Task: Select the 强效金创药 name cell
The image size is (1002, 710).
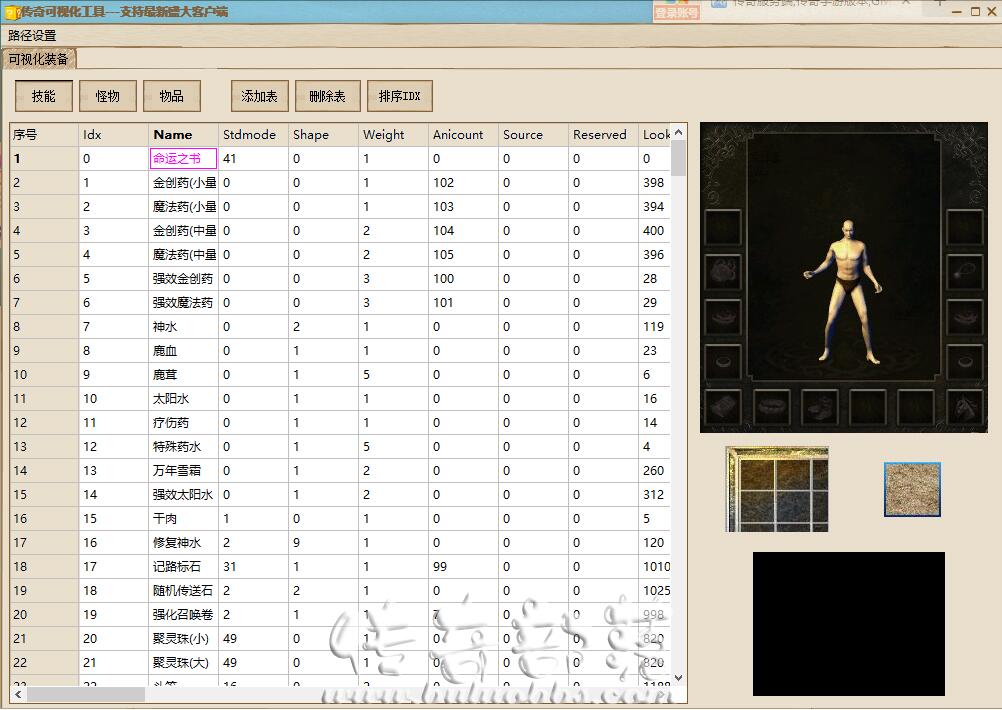Action: tap(183, 279)
